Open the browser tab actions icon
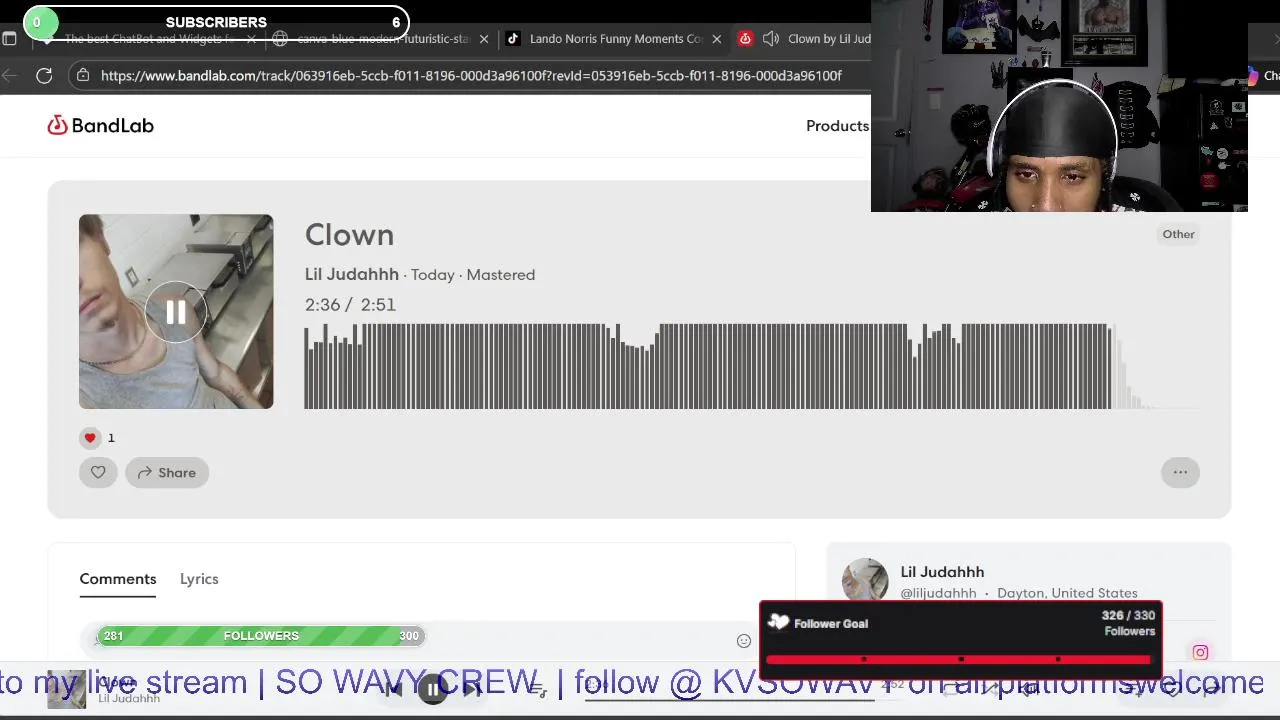1280x720 pixels. tap(9, 39)
